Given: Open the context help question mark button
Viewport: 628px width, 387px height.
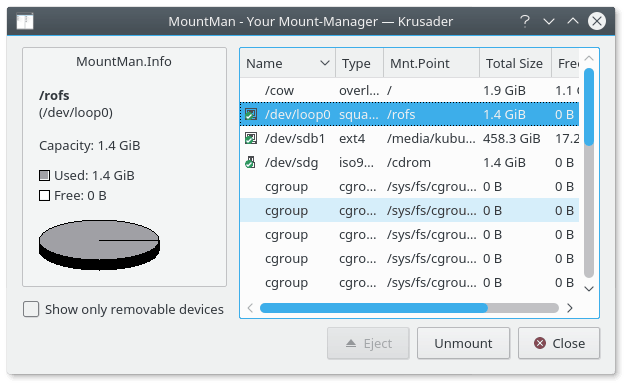Looking at the screenshot, I should (525, 21).
